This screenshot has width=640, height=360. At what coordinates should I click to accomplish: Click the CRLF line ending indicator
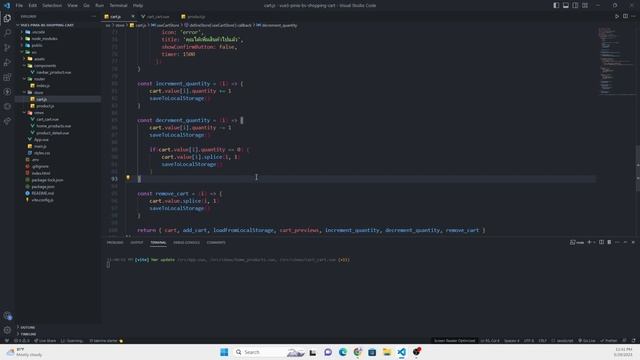pyautogui.click(x=542, y=340)
